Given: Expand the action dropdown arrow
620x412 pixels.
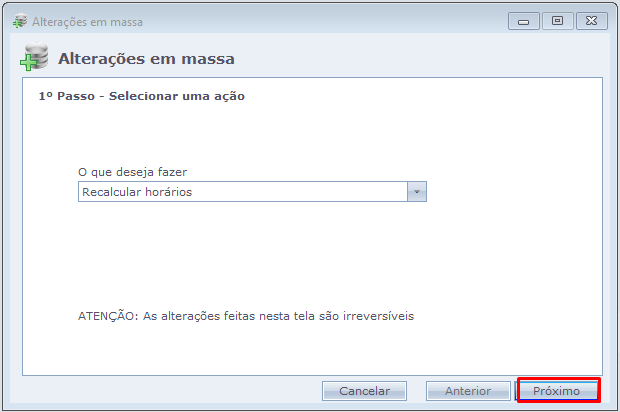Looking at the screenshot, I should click(x=417, y=192).
